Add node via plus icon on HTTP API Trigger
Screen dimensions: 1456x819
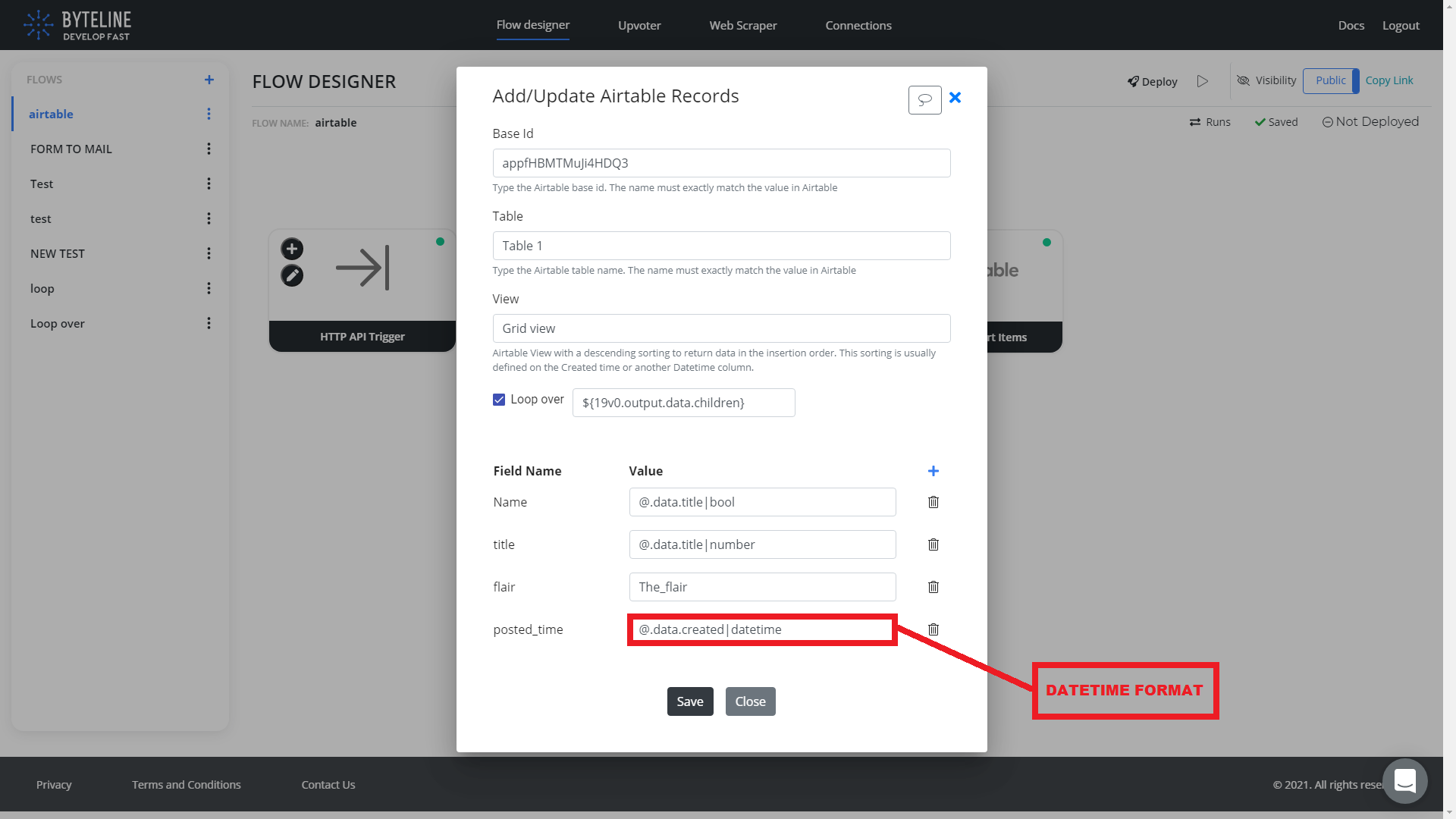(x=292, y=249)
